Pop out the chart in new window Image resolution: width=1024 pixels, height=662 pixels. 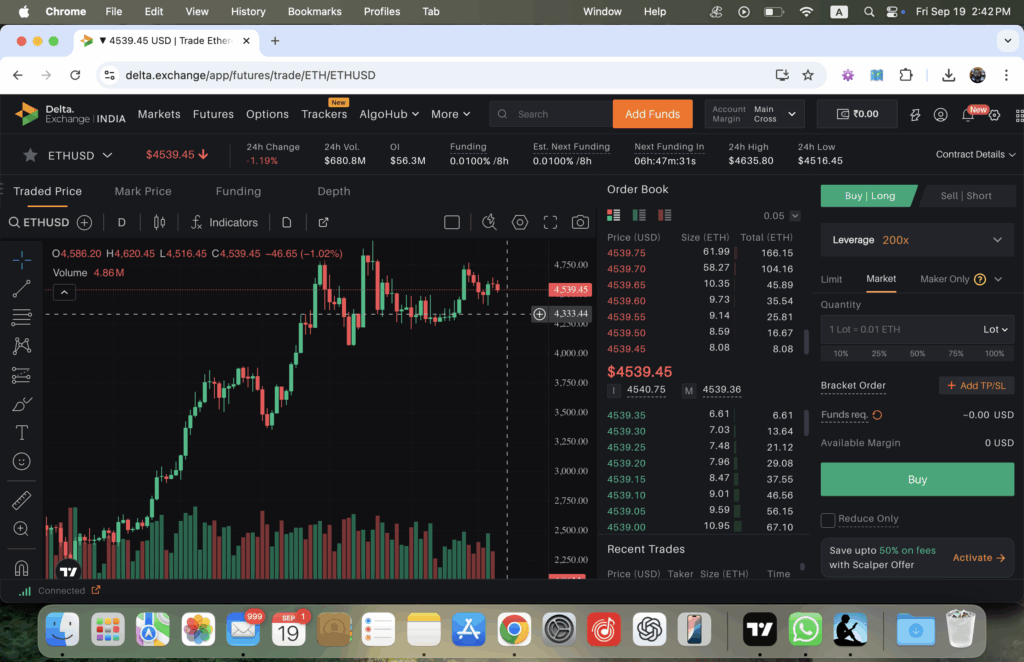(x=323, y=223)
